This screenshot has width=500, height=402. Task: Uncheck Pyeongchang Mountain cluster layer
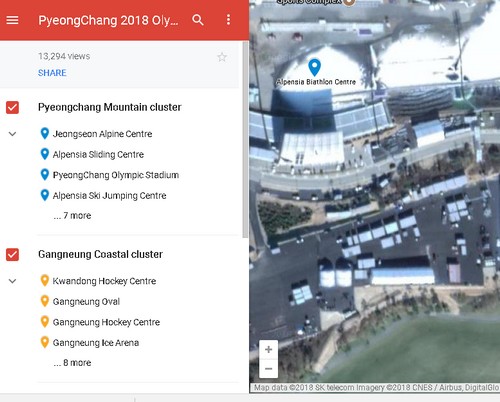pos(12,107)
